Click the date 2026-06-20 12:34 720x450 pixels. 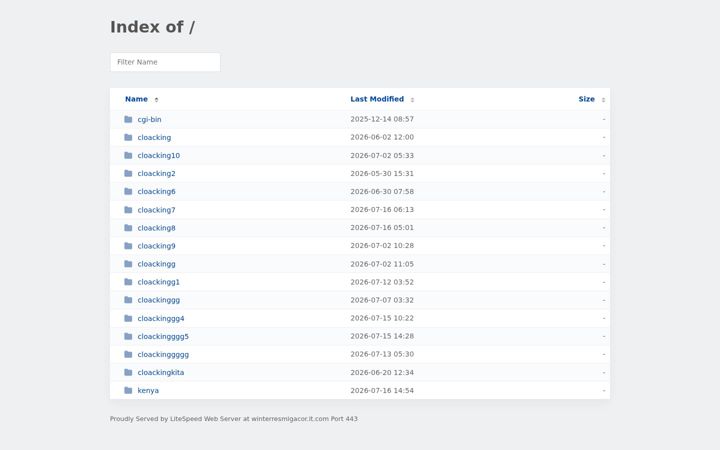pyautogui.click(x=382, y=372)
